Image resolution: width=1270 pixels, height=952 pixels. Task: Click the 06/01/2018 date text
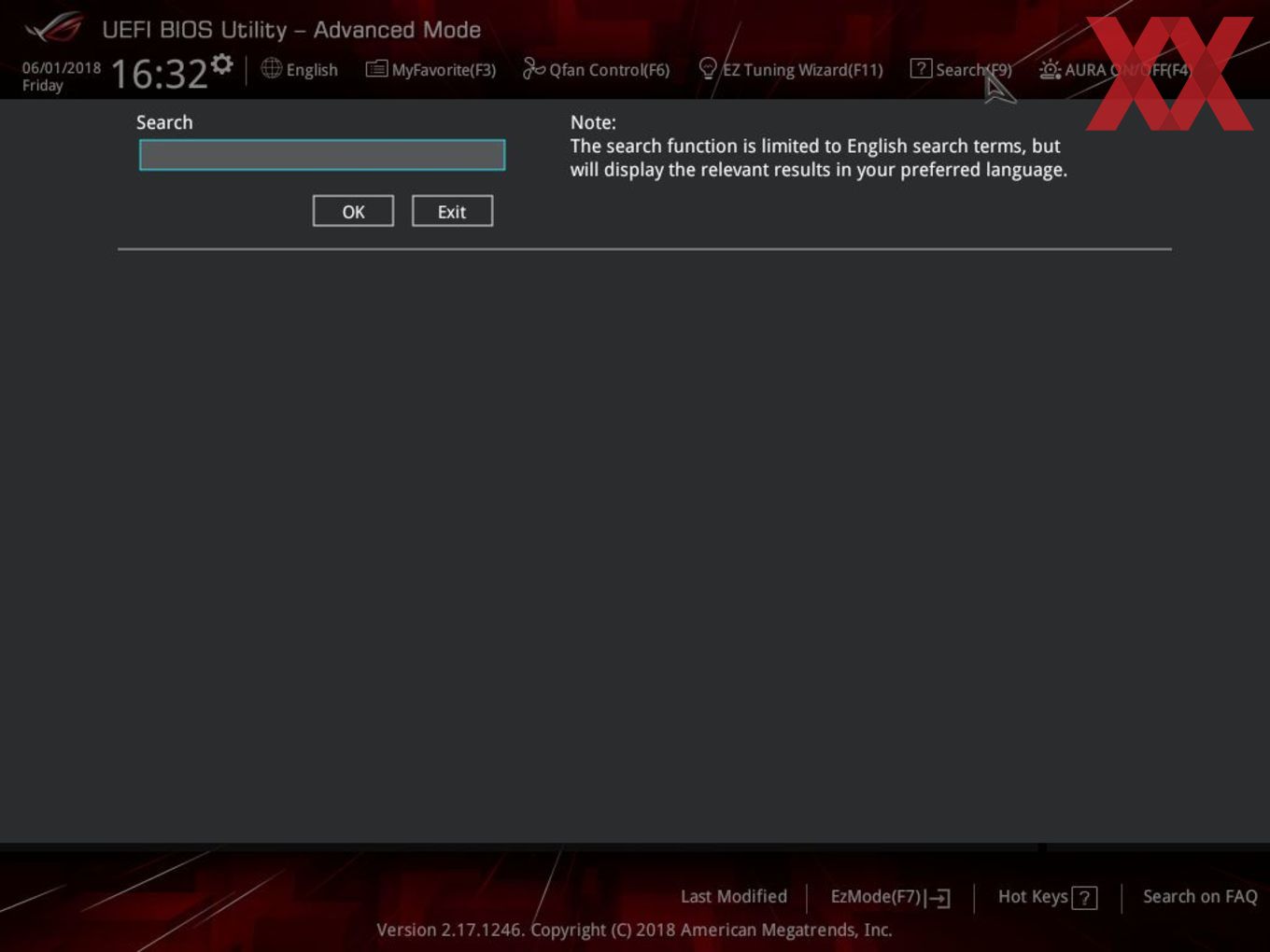coord(62,68)
